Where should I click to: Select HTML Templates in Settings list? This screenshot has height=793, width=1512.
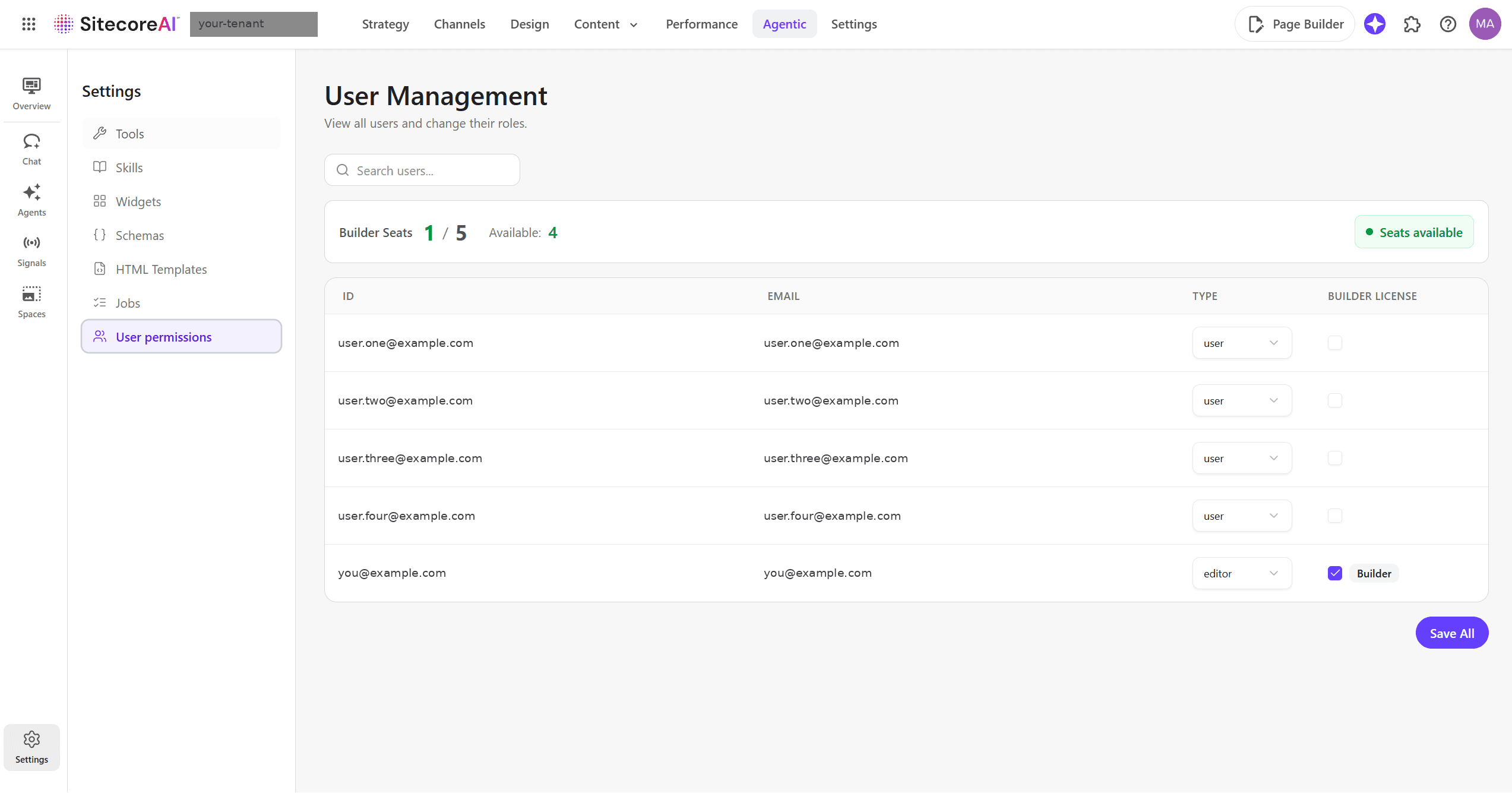[181, 269]
